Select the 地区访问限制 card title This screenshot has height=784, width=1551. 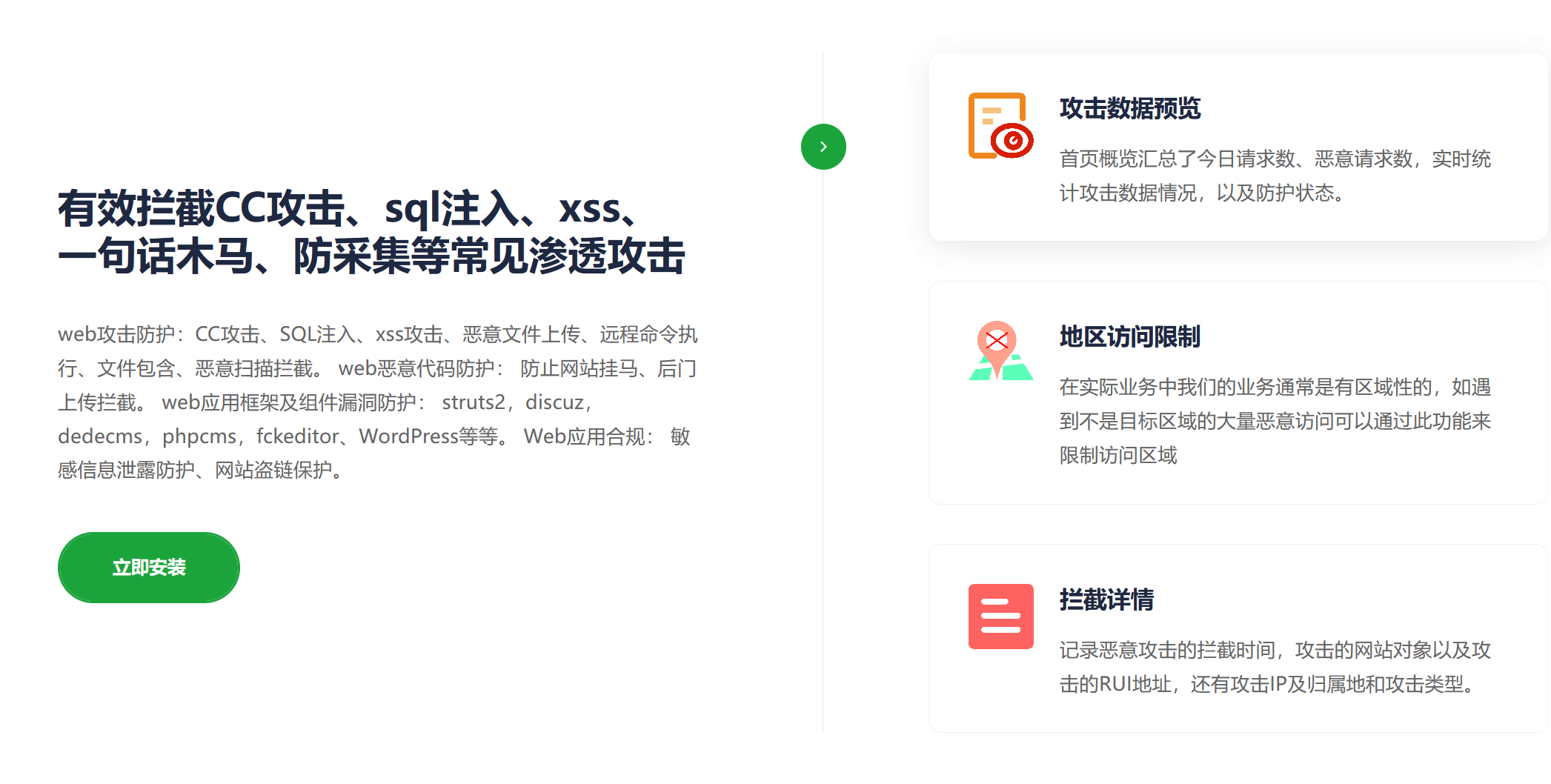pyautogui.click(x=1130, y=336)
